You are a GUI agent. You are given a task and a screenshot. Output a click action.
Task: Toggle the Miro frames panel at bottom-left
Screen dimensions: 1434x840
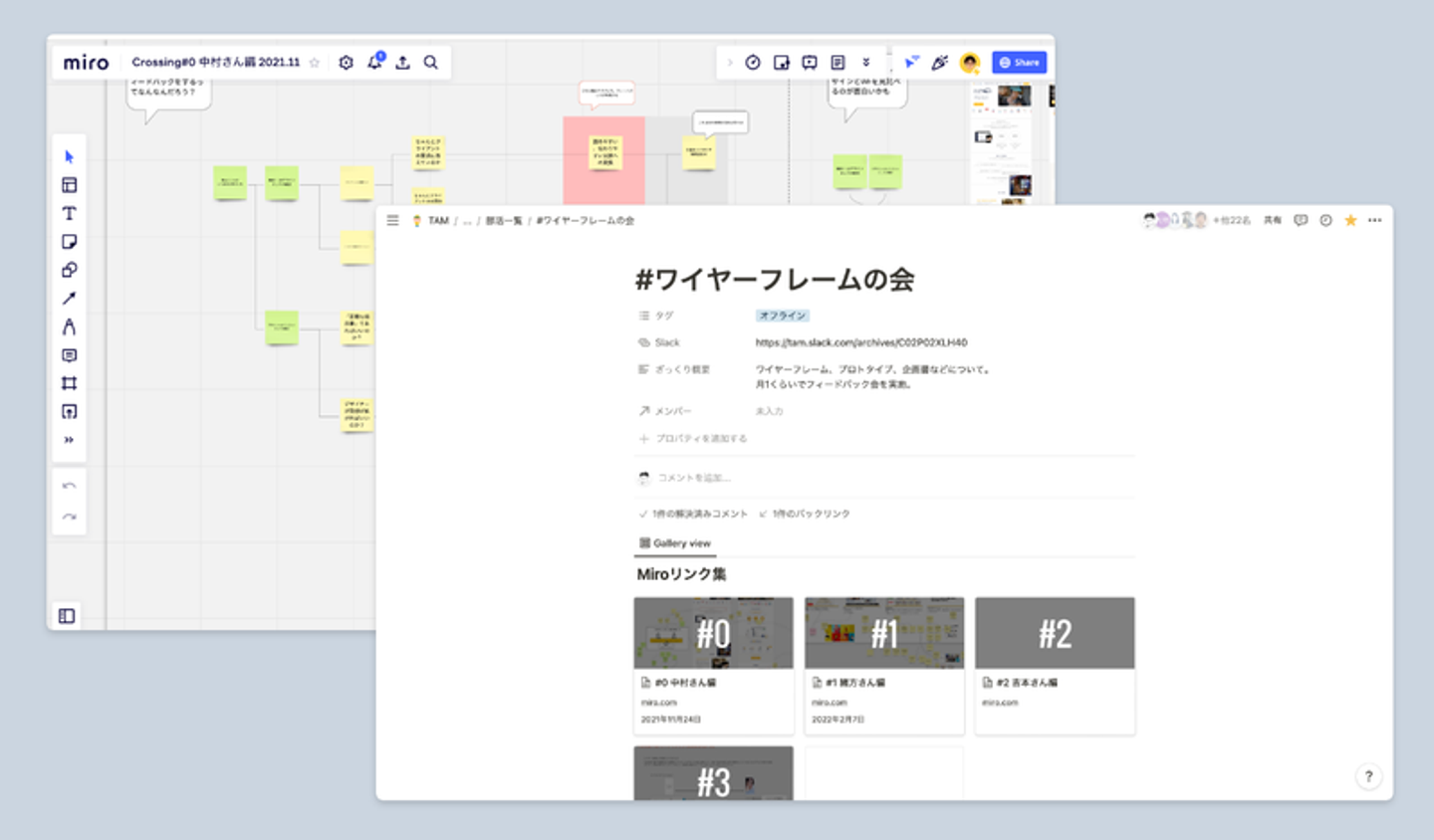(x=67, y=616)
